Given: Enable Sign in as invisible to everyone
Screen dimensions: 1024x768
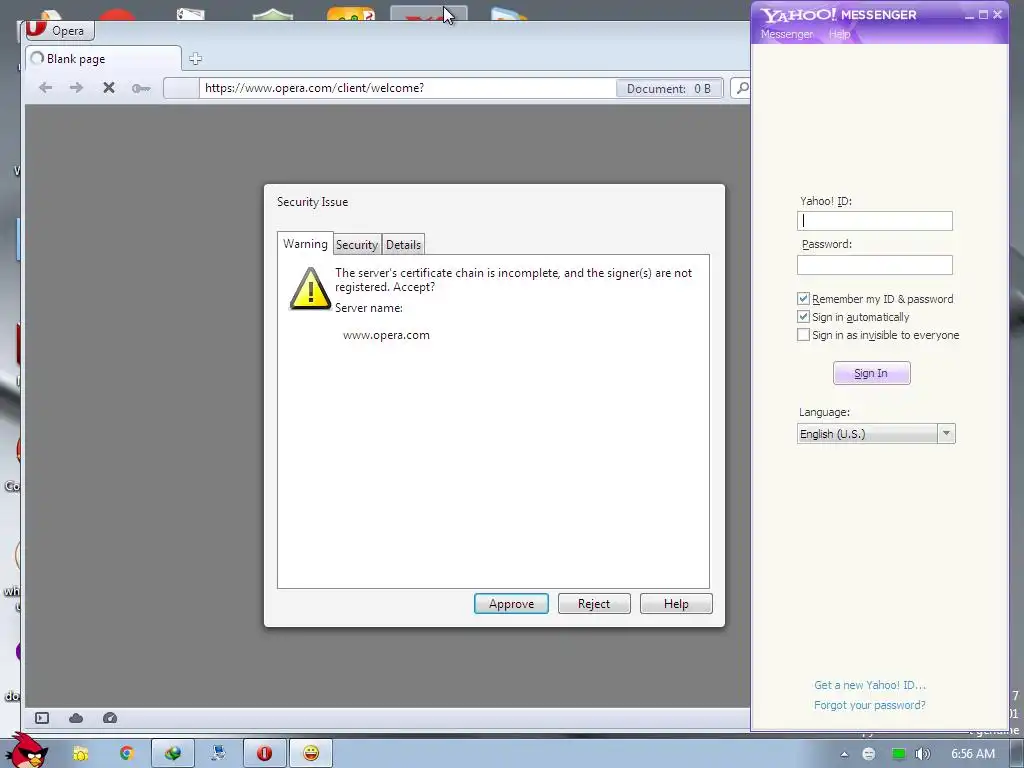Looking at the screenshot, I should (x=803, y=335).
